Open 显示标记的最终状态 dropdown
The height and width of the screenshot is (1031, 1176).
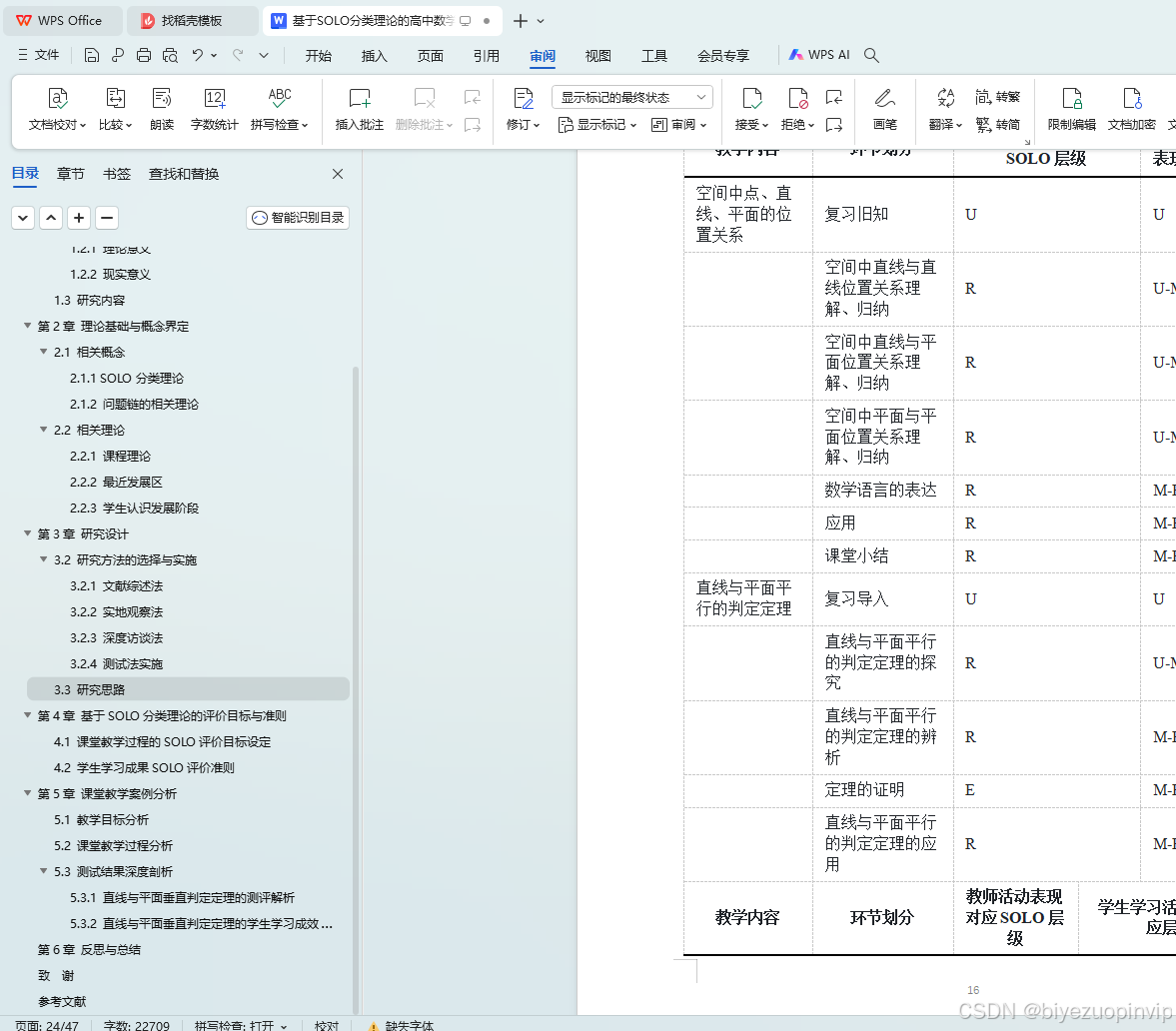click(x=632, y=97)
